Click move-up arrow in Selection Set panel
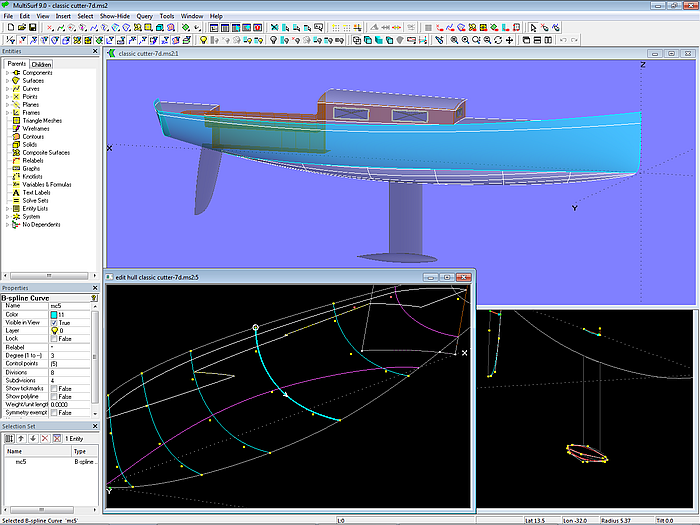 pos(20,438)
